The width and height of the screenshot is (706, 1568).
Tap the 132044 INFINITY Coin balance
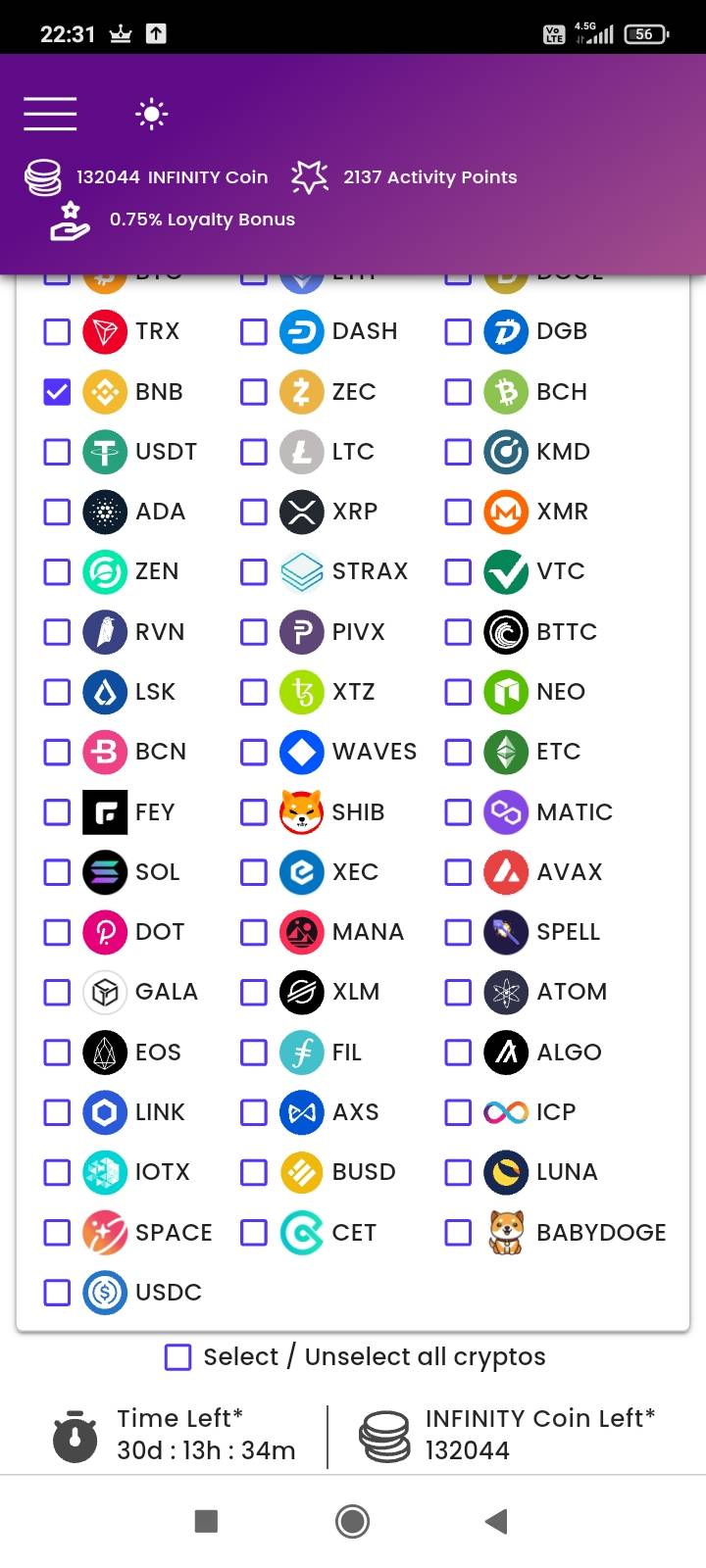point(172,177)
